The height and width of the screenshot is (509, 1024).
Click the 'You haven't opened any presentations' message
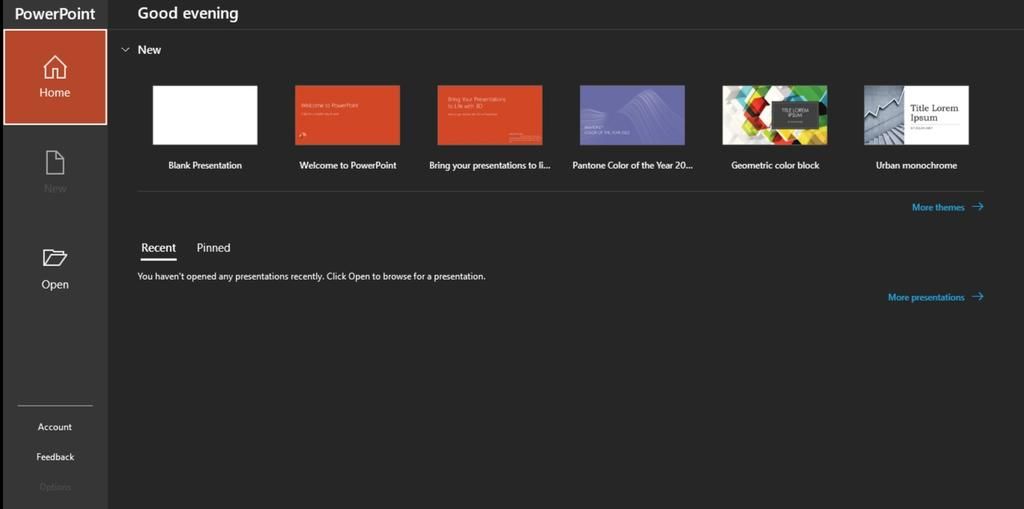pyautogui.click(x=312, y=276)
